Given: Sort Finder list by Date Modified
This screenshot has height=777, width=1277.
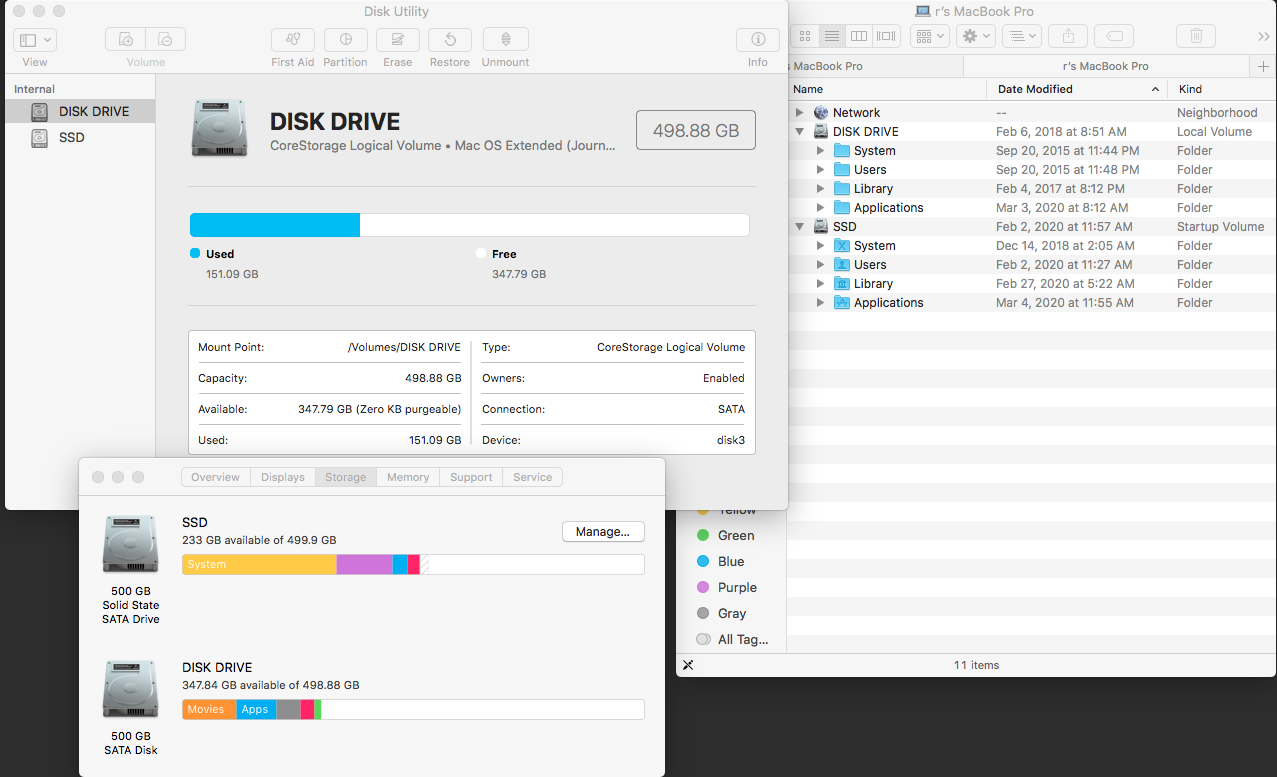Looking at the screenshot, I should point(1076,89).
